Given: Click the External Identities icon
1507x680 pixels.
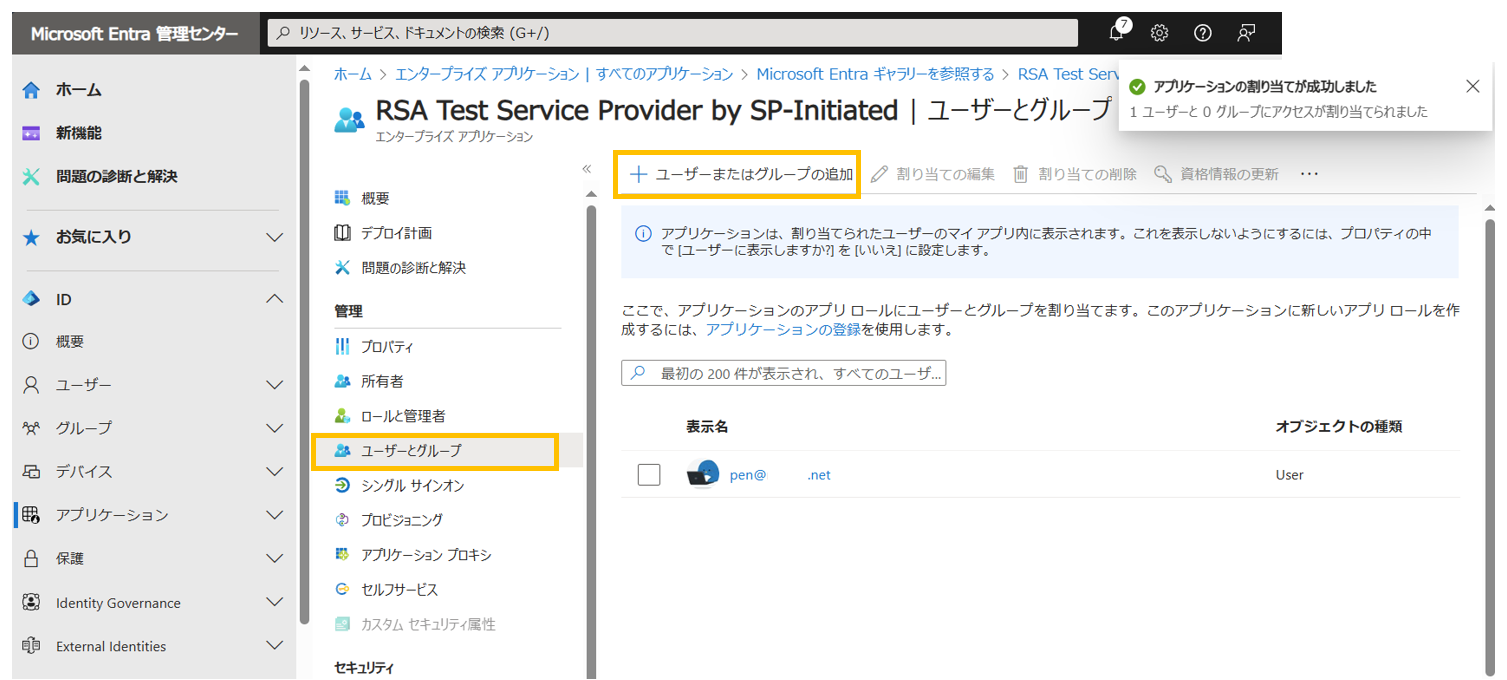Looking at the screenshot, I should 31,646.
